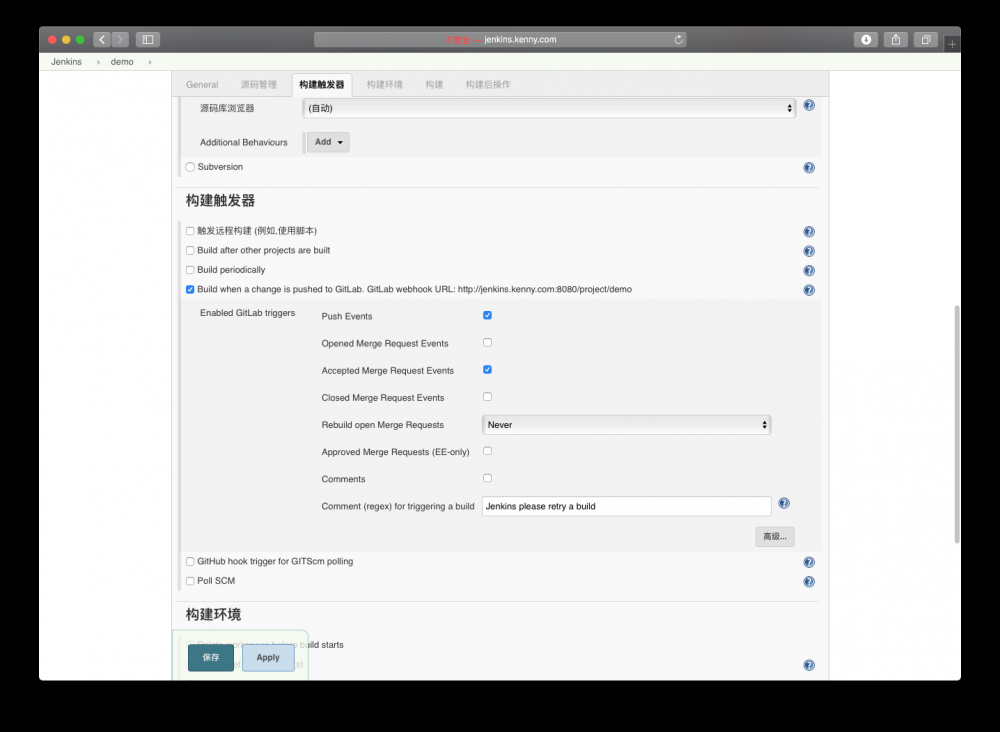Image resolution: width=1000 pixels, height=732 pixels.
Task: Click the page vertical scrollbar
Action: click(957, 424)
